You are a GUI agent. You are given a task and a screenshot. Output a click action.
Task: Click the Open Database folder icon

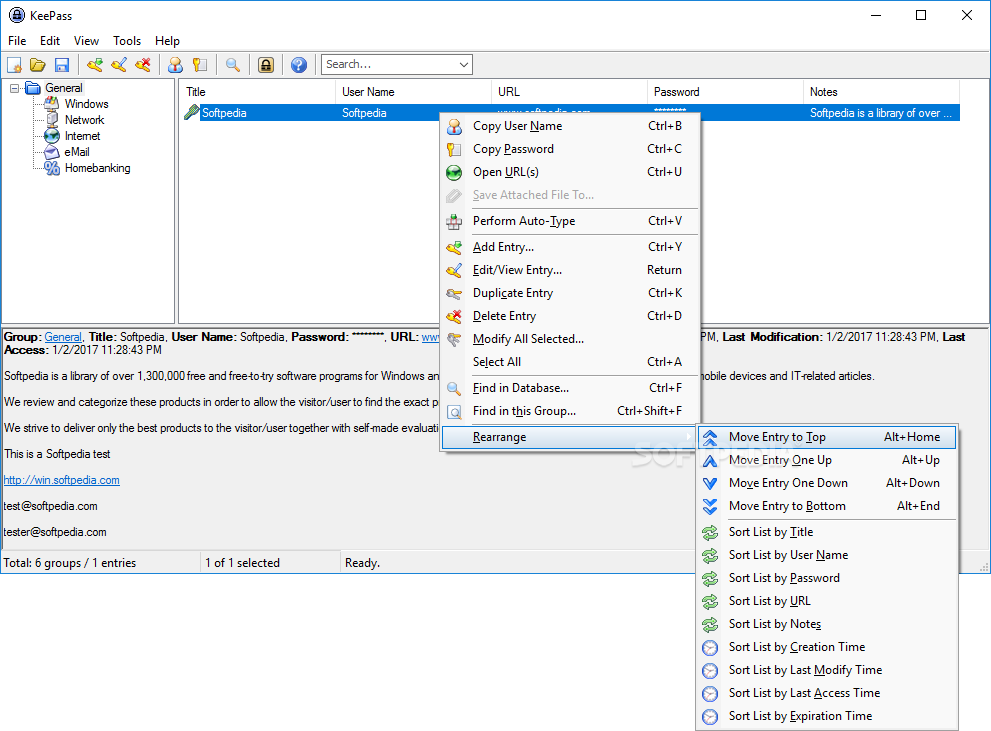tap(38, 64)
